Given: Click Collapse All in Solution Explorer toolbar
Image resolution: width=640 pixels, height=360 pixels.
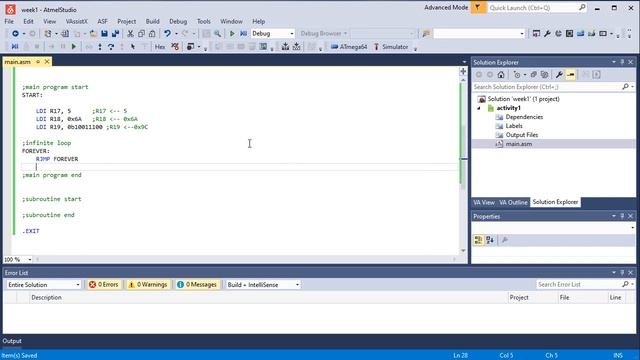Looking at the screenshot, I should point(533,75).
